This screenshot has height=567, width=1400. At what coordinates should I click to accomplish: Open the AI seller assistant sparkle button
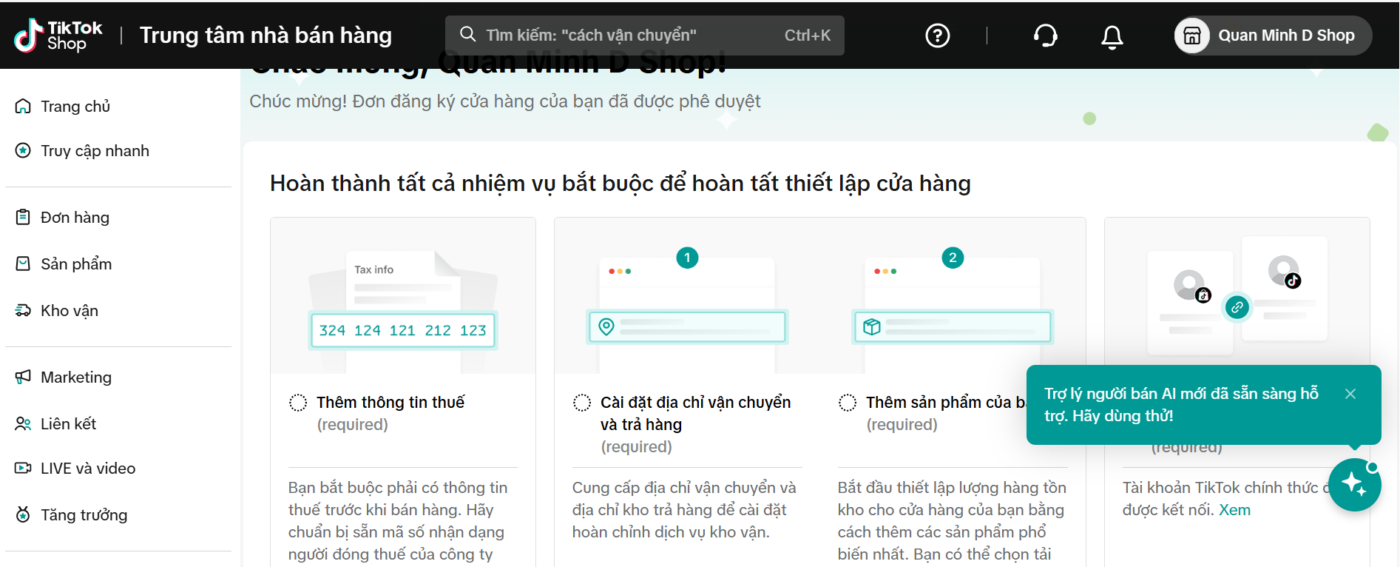[1354, 485]
